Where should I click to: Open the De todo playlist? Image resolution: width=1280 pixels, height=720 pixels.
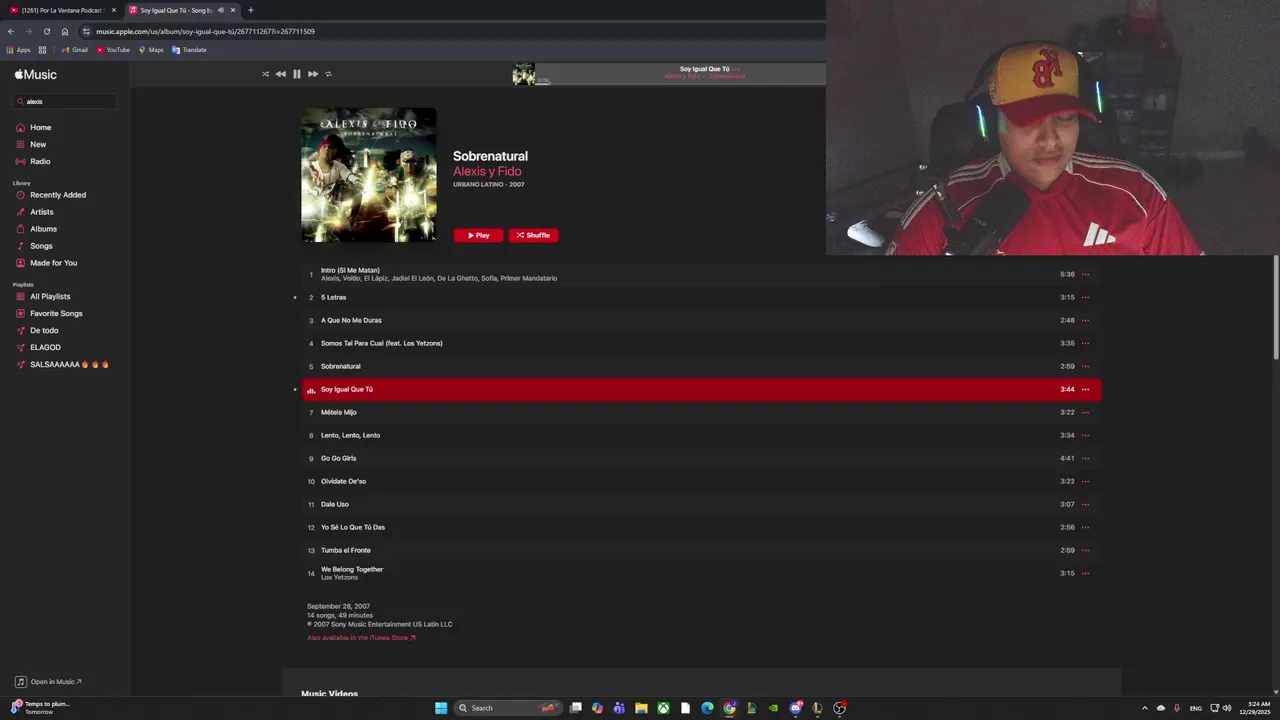point(37,331)
